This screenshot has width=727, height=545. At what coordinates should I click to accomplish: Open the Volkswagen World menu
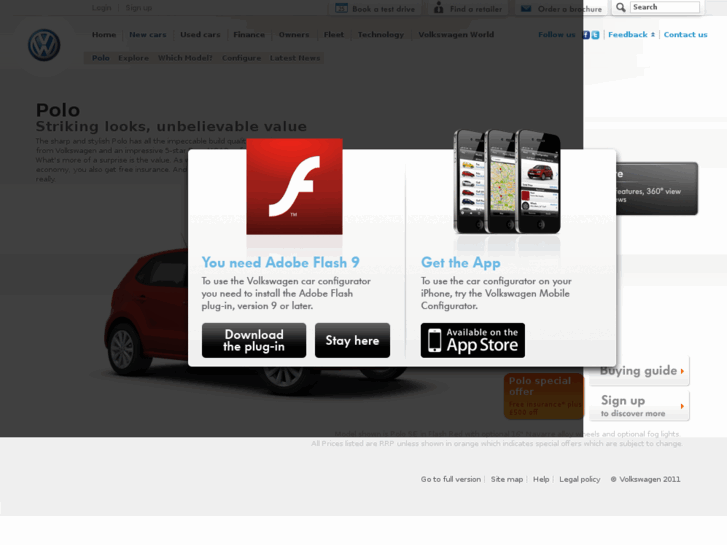pos(456,35)
